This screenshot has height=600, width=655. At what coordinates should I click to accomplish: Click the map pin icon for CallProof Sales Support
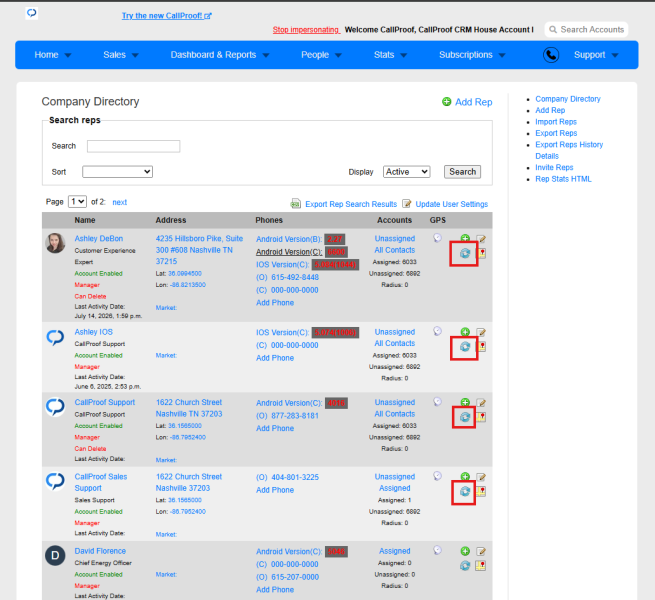tap(481, 491)
